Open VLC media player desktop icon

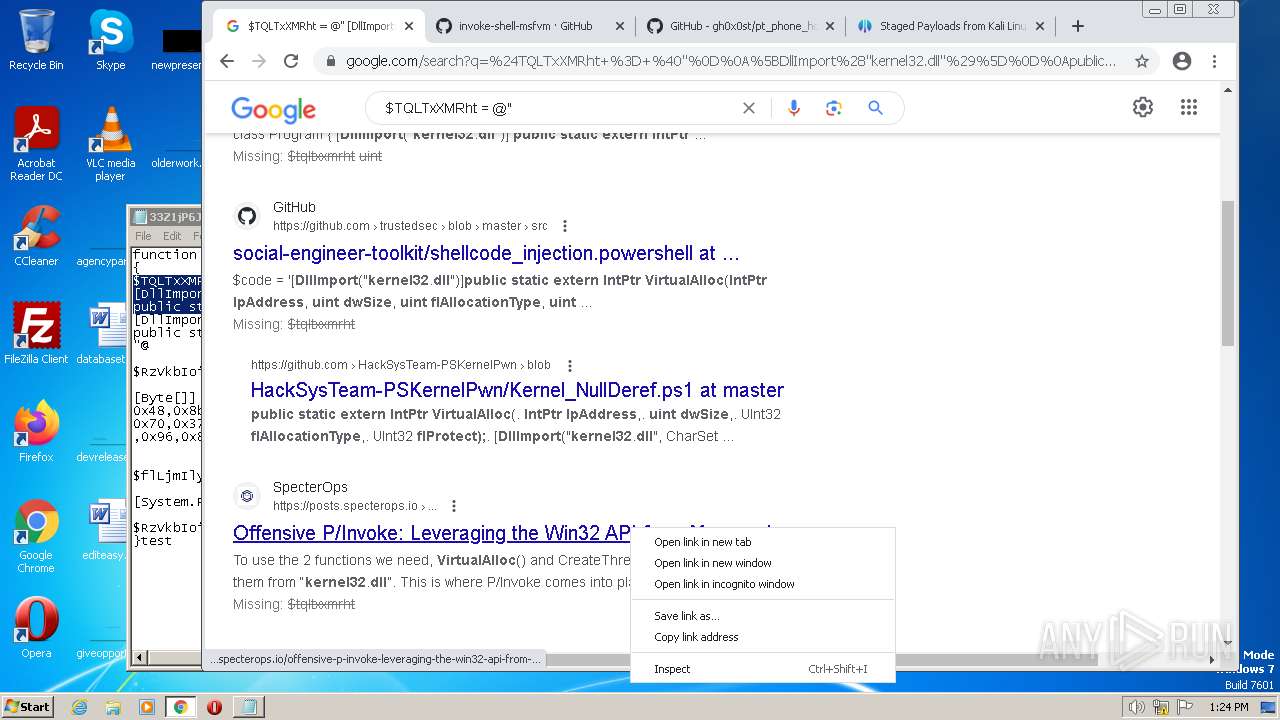110,144
